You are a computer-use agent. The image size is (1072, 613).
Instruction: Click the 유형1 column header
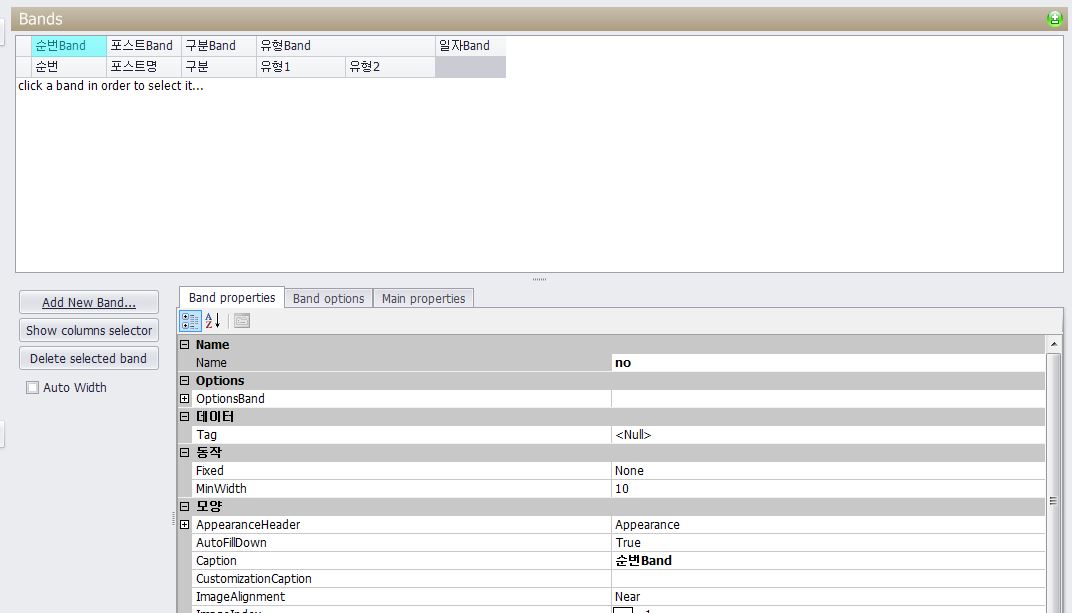(x=301, y=67)
